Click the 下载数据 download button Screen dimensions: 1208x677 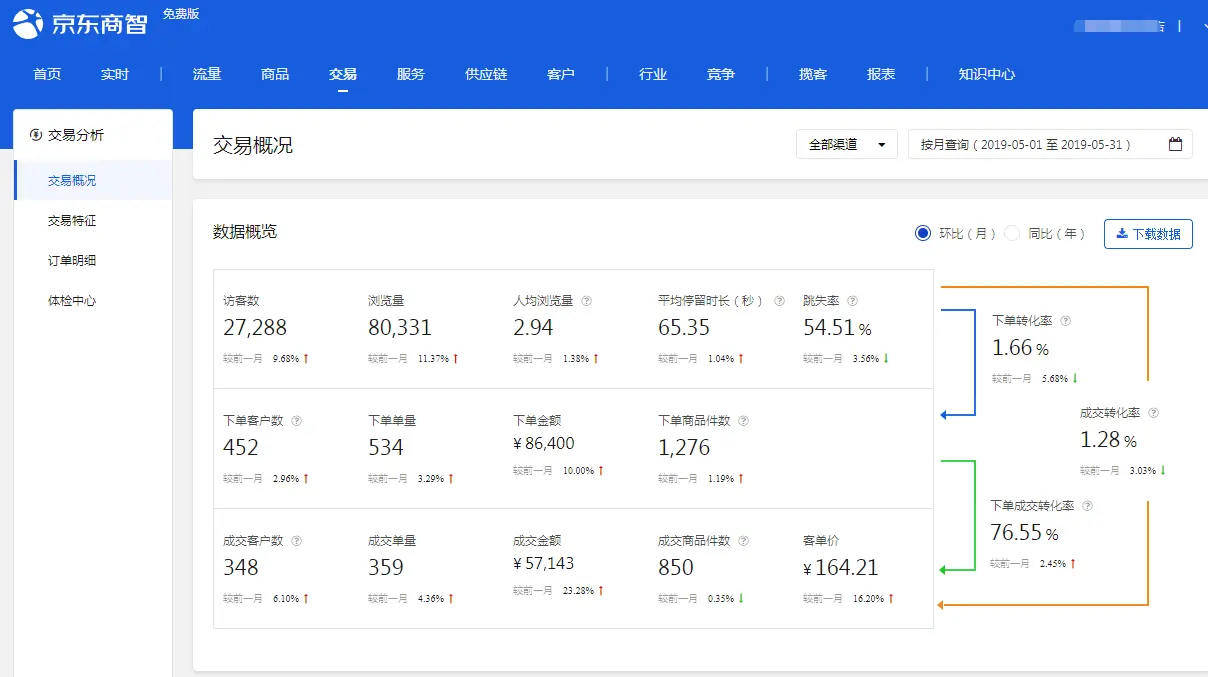pyautogui.click(x=1148, y=233)
